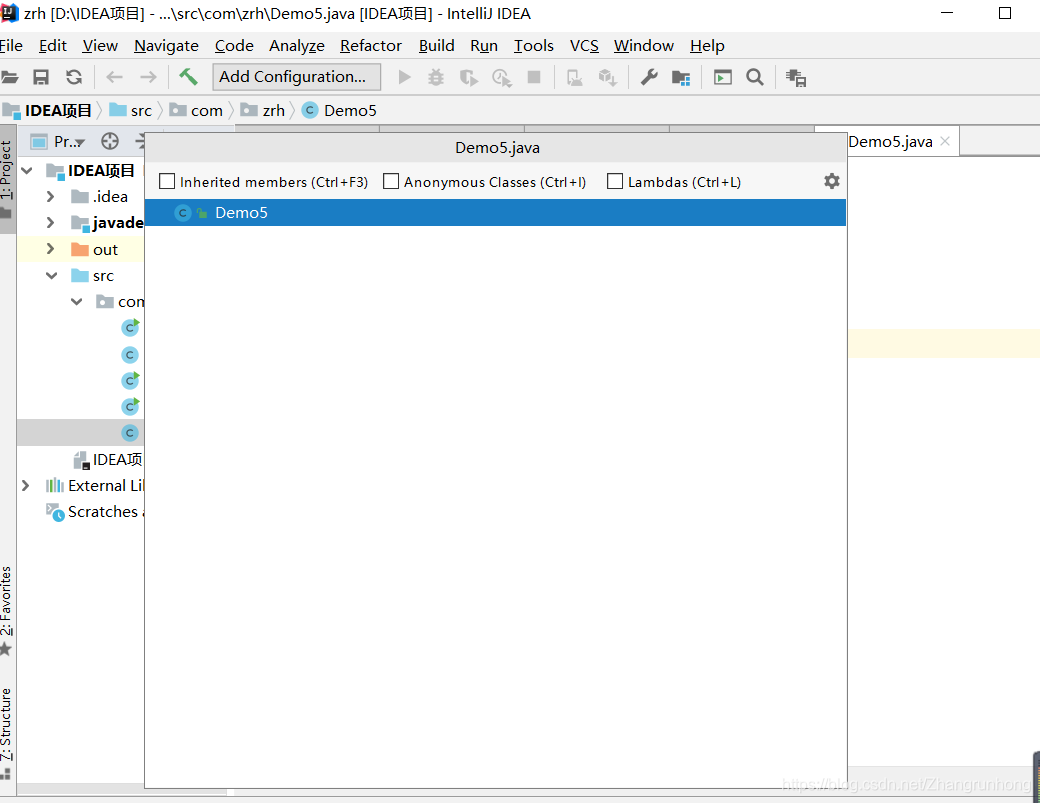Click the rightmost toolbar icon after search
1040x803 pixels.
(796, 78)
